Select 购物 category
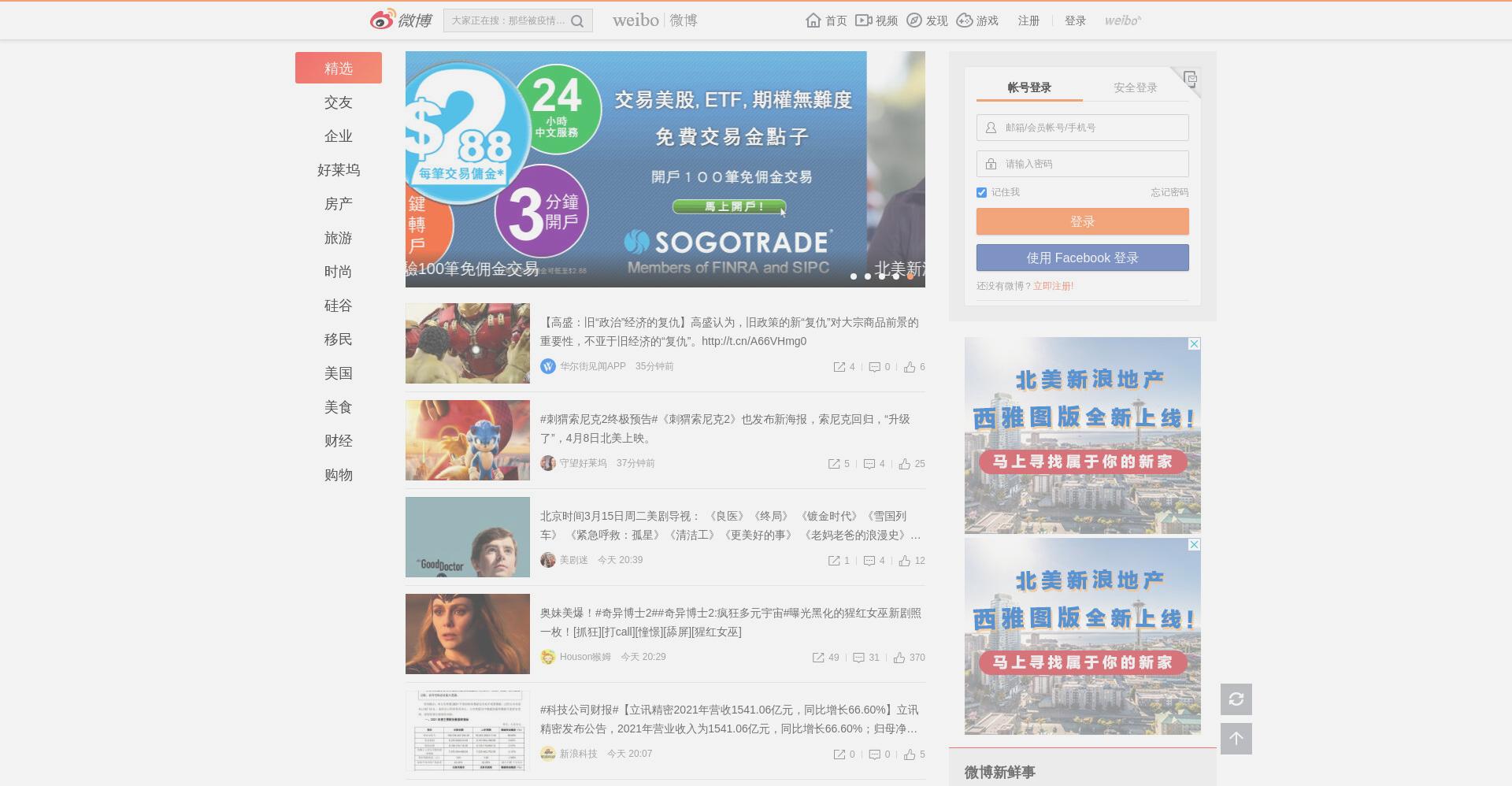The image size is (1512, 786). point(339,475)
